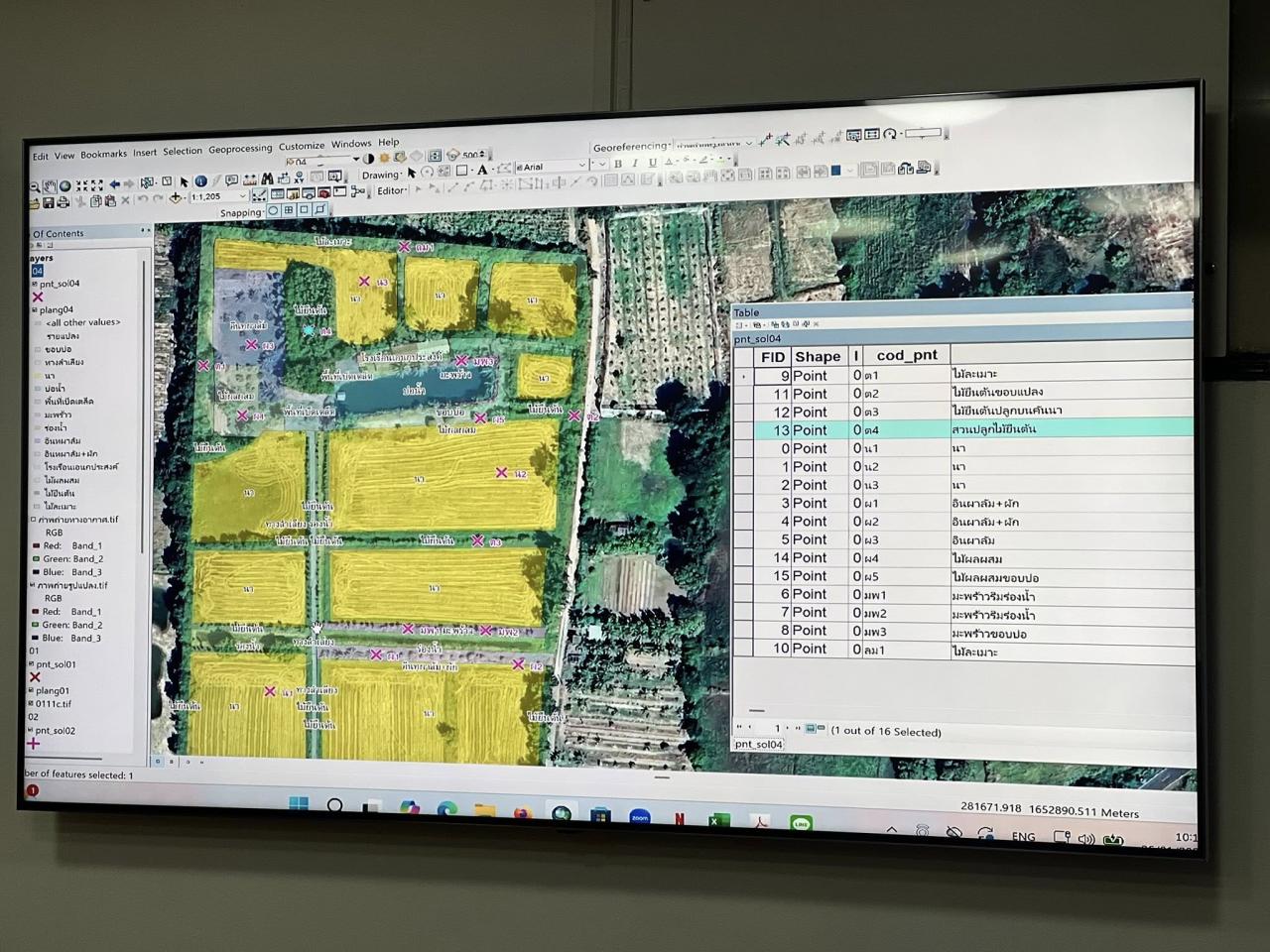Enable Vertex snapping square icon
Viewport: 1270px width, 952px height.
click(304, 210)
